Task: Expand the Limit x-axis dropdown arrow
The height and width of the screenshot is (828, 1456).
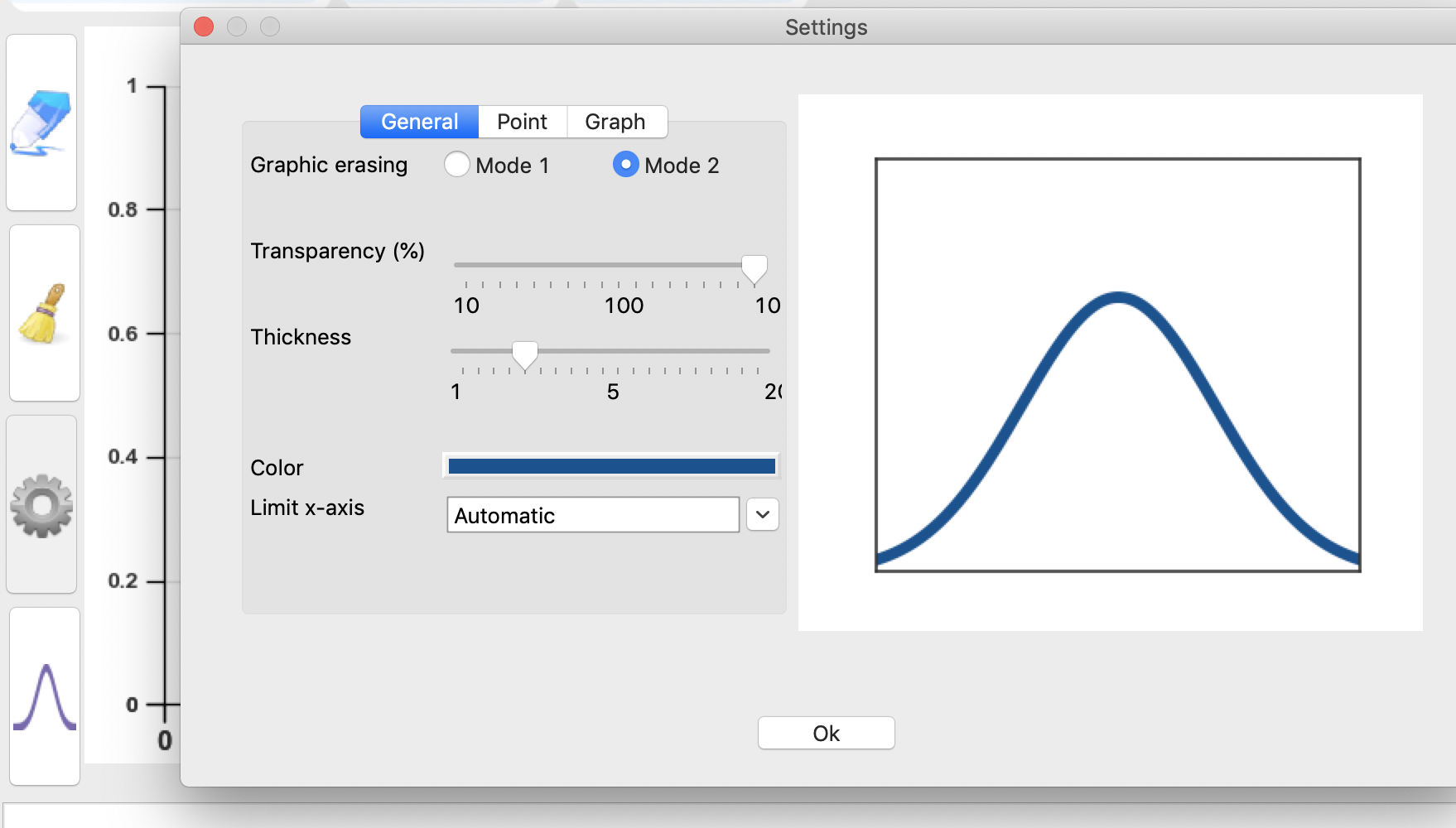Action: point(763,514)
